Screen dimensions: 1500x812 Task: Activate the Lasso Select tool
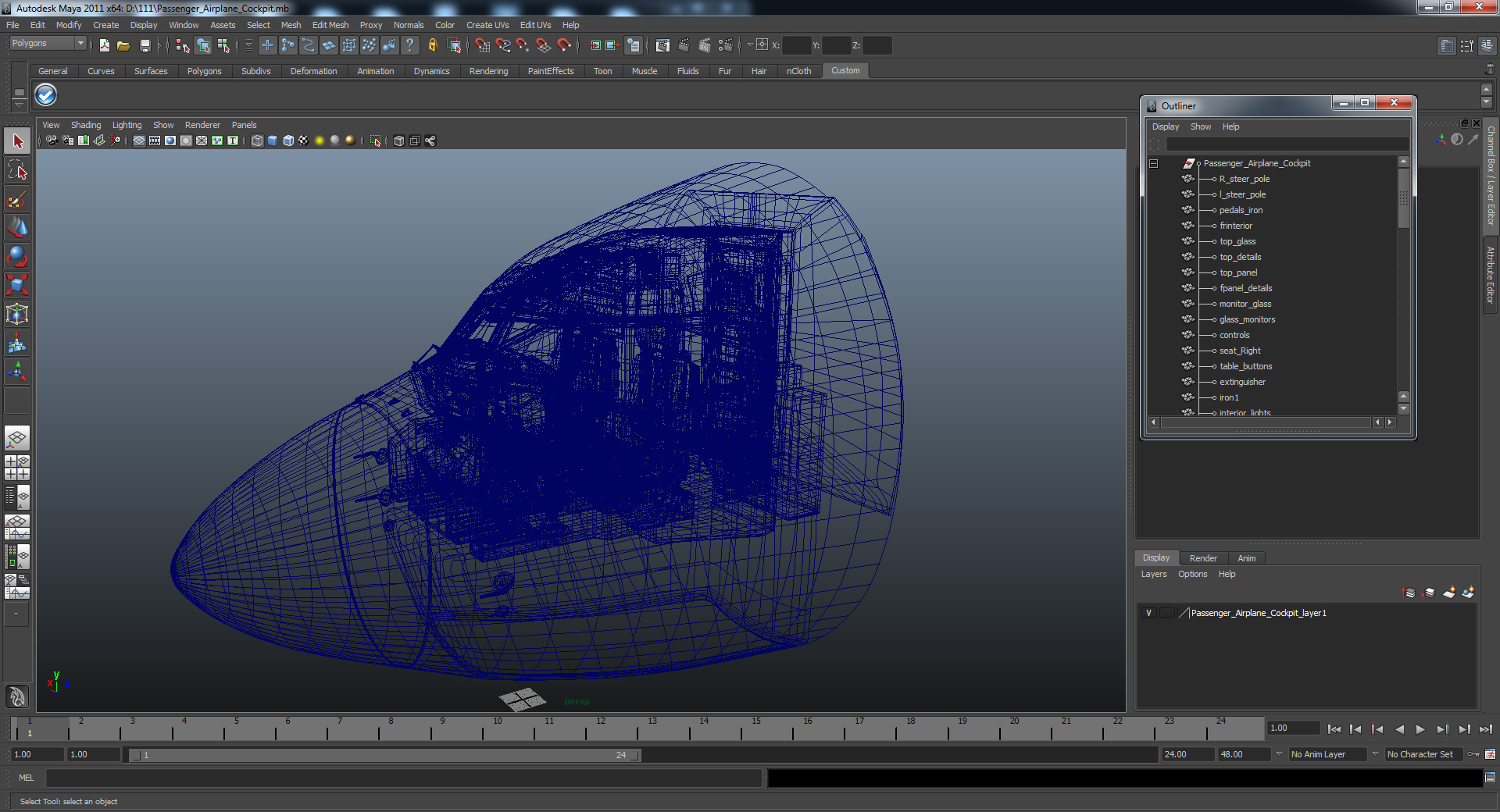[17, 170]
